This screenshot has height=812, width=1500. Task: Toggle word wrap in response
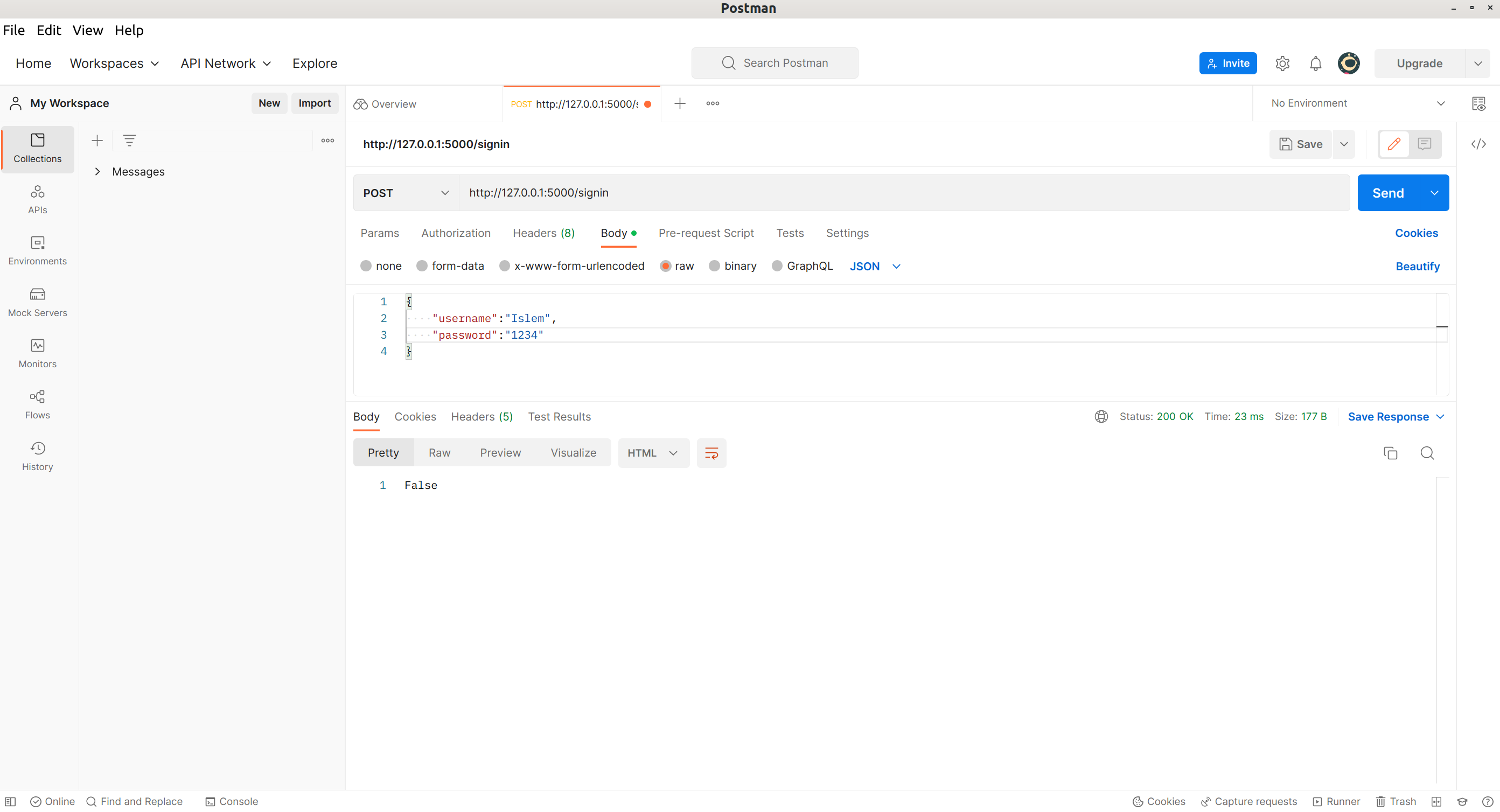(x=711, y=453)
